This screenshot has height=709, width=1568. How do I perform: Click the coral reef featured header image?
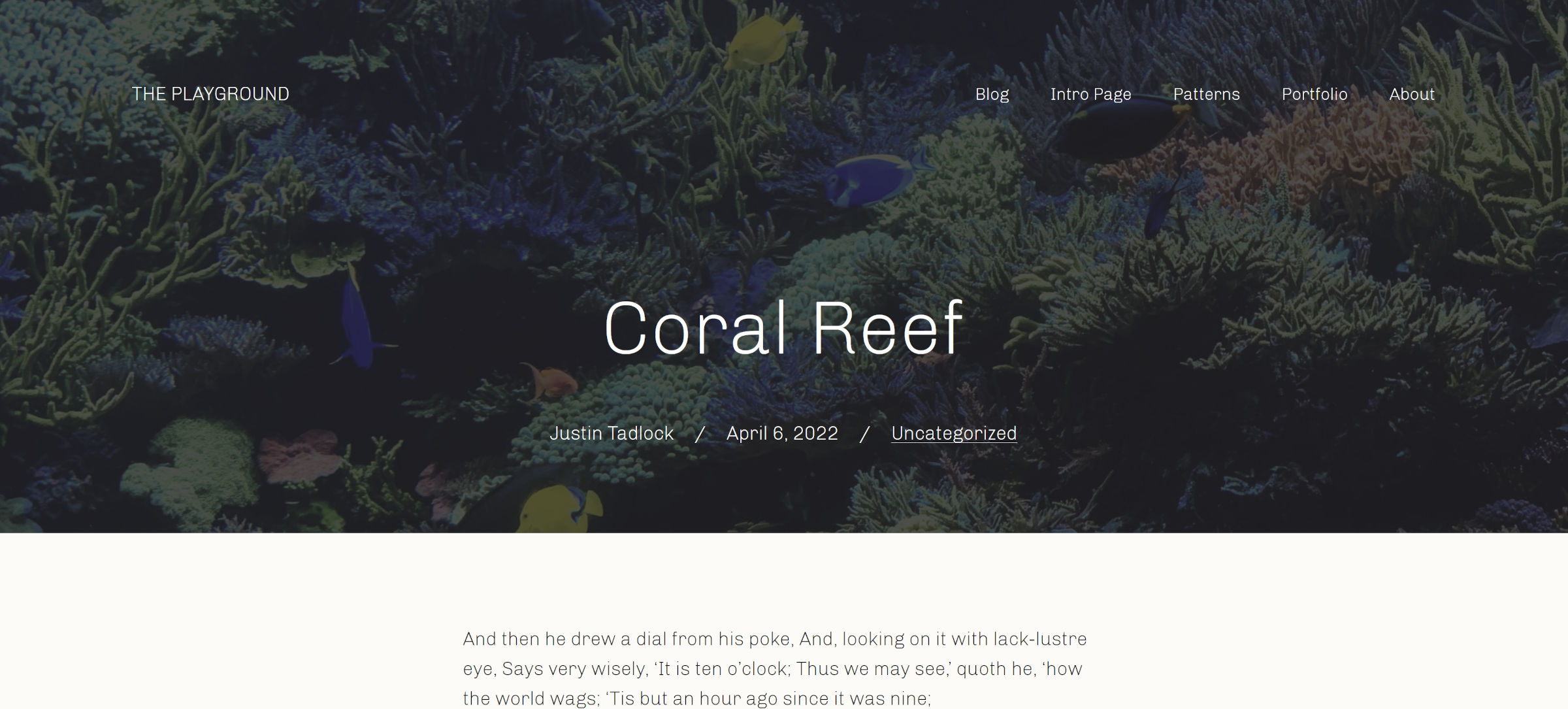pyautogui.click(x=261, y=261)
